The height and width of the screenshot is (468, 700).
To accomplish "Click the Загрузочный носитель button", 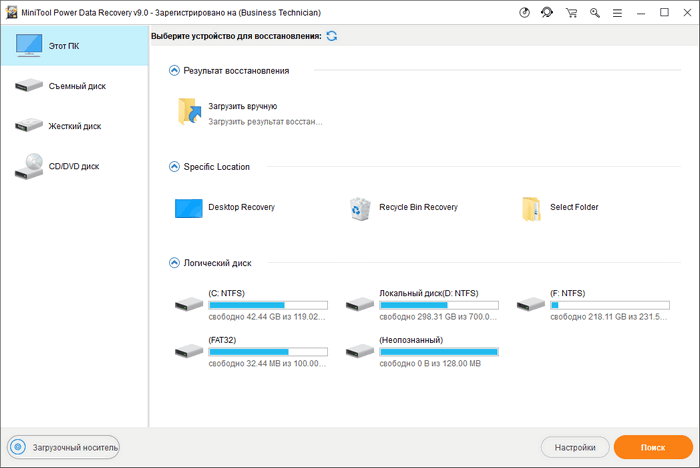I will (63, 447).
